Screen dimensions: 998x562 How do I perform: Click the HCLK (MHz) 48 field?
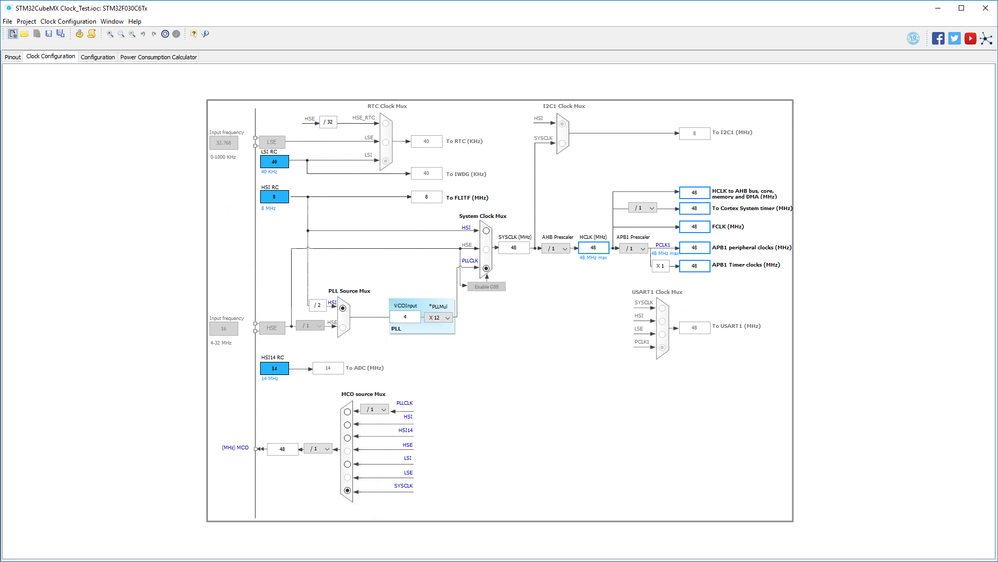(593, 248)
